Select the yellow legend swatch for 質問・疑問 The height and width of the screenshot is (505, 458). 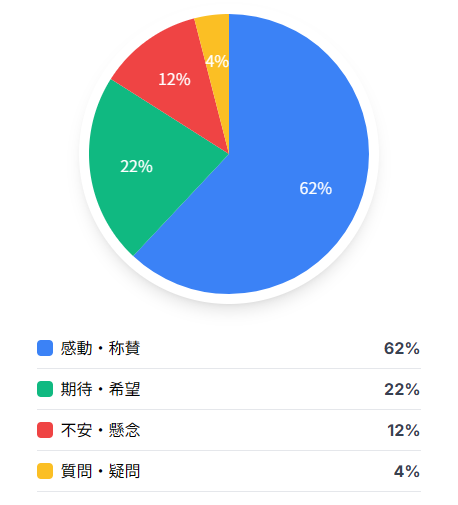45,471
